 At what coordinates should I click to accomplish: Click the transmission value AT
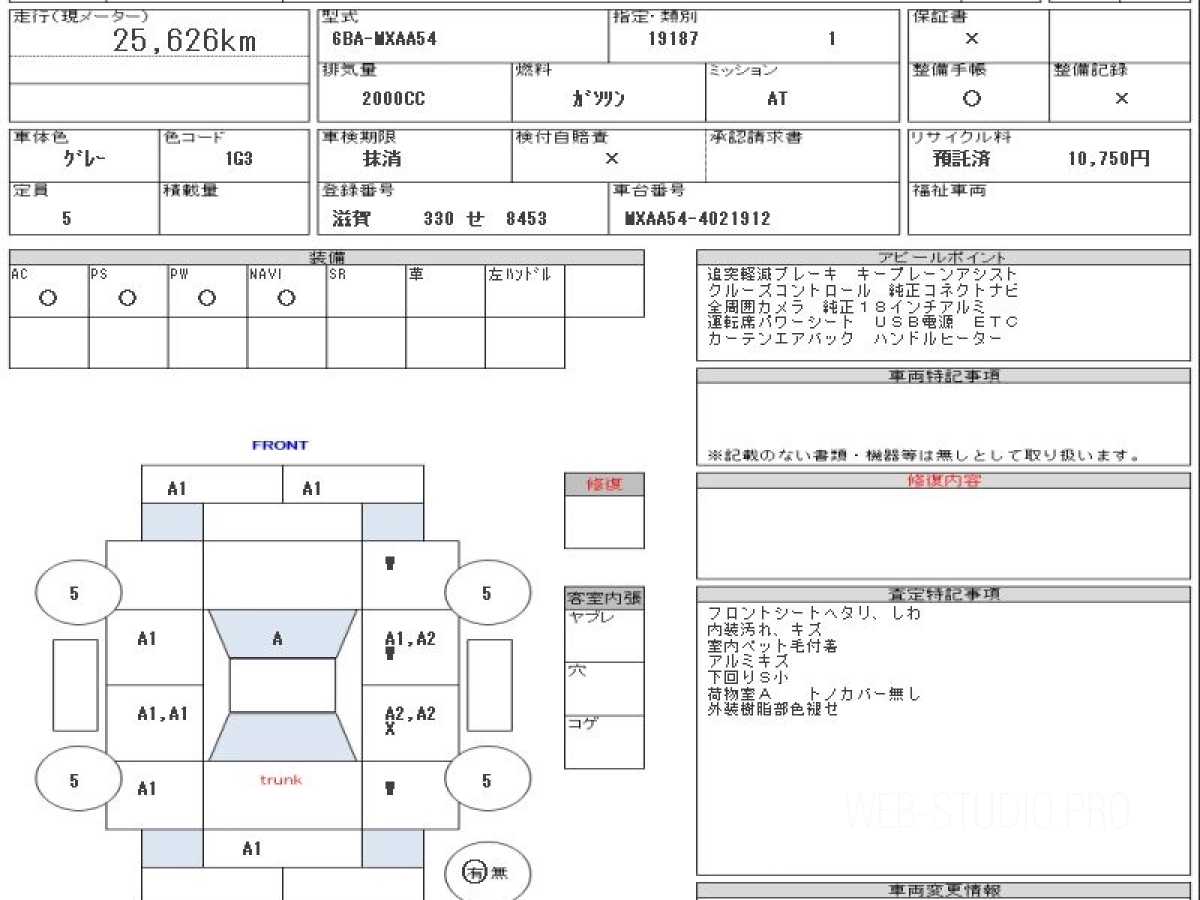[777, 98]
